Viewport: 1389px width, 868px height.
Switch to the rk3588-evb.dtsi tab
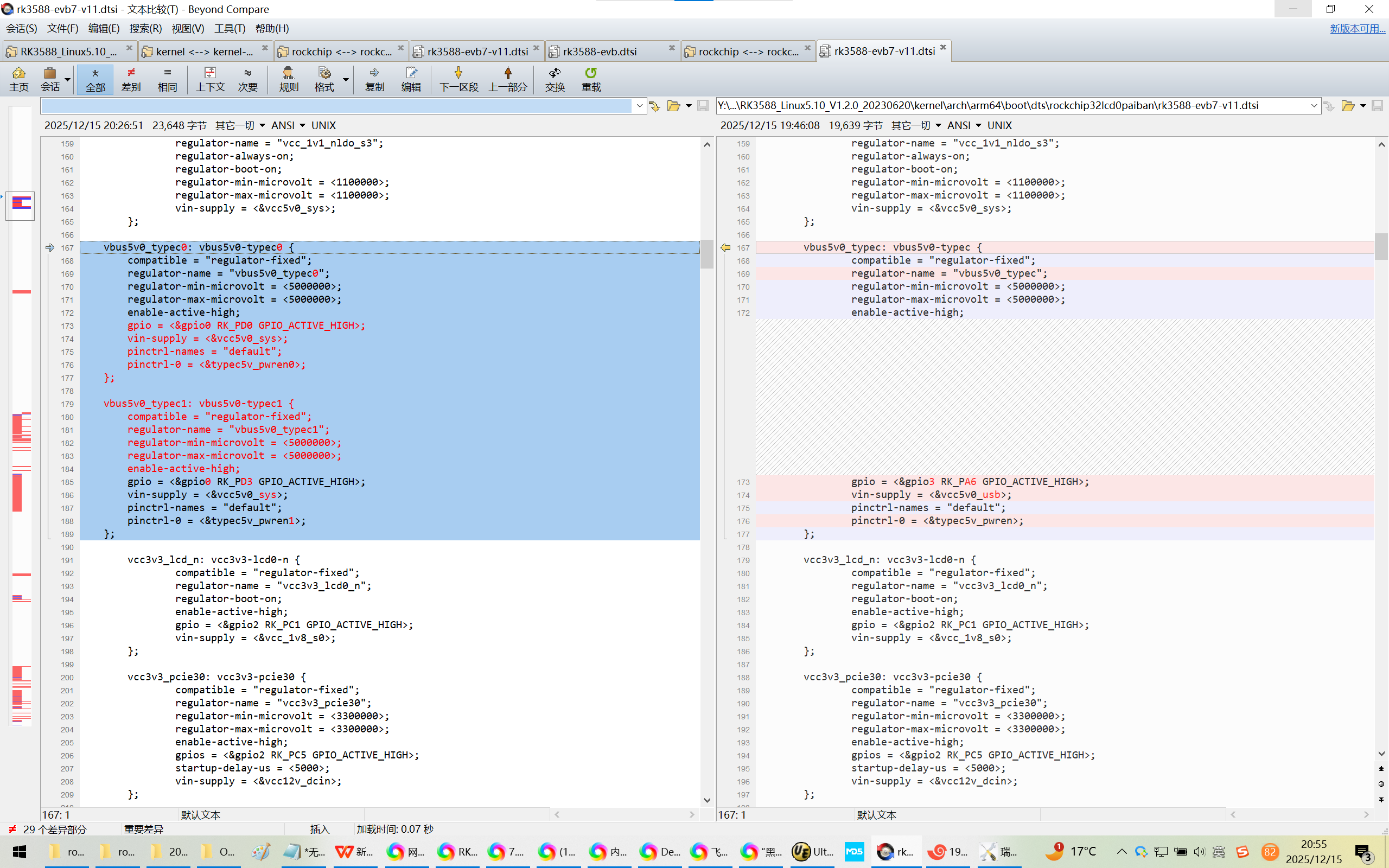pos(600,52)
